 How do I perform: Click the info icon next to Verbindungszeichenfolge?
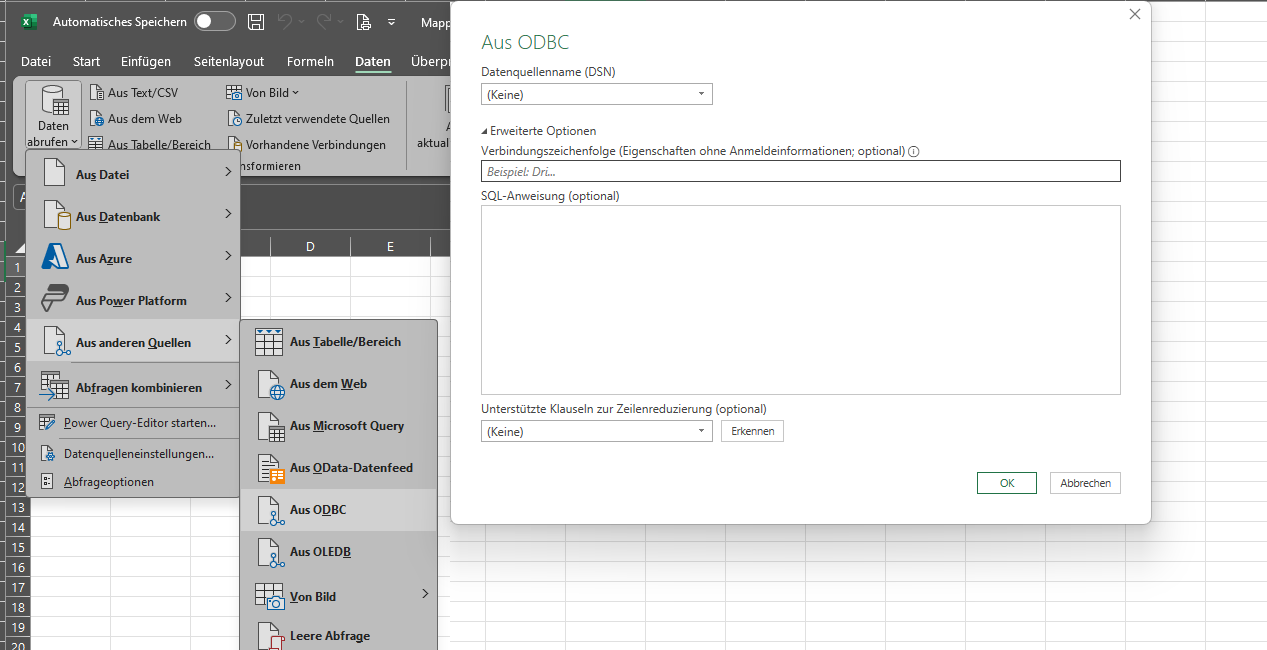tap(914, 152)
